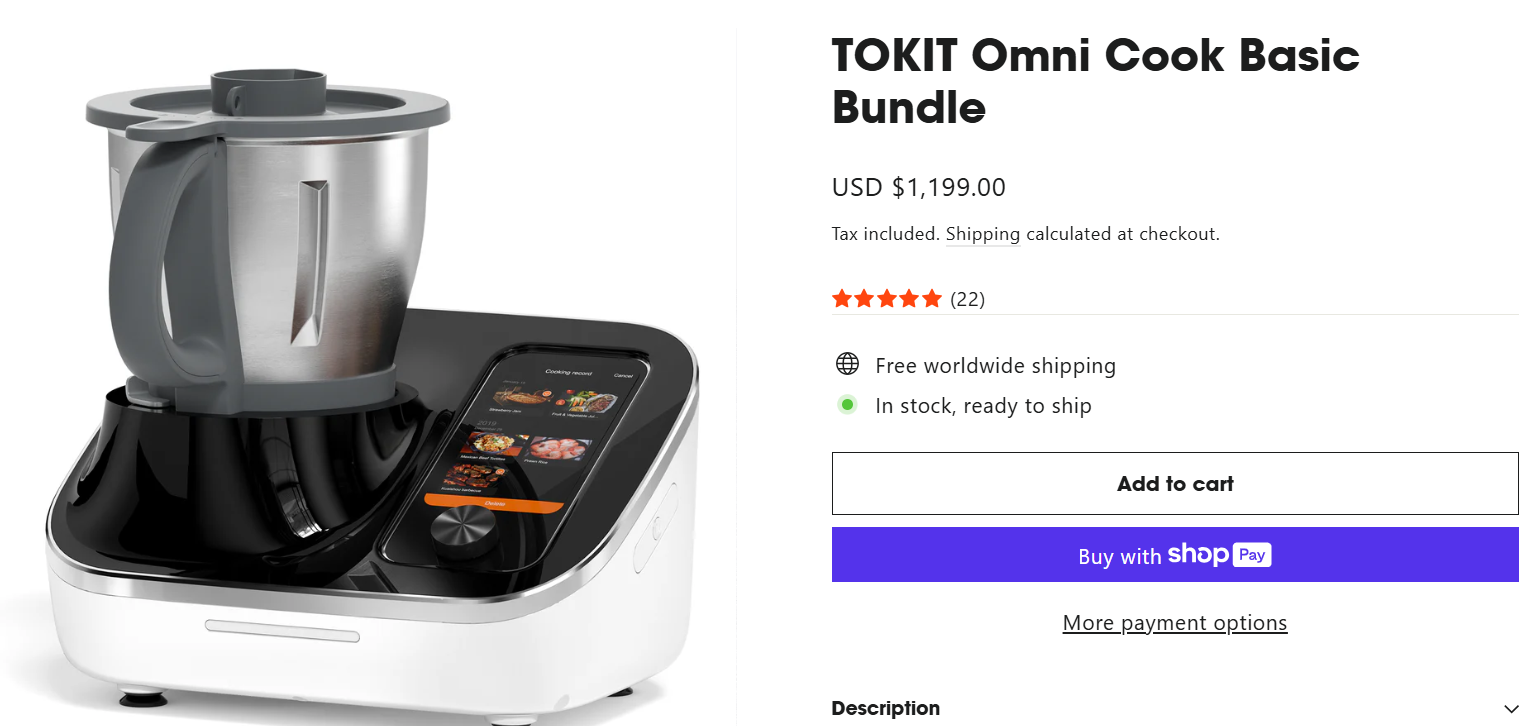Image resolution: width=1531 pixels, height=726 pixels.
Task: Open the (22) reviews count
Action: (967, 298)
